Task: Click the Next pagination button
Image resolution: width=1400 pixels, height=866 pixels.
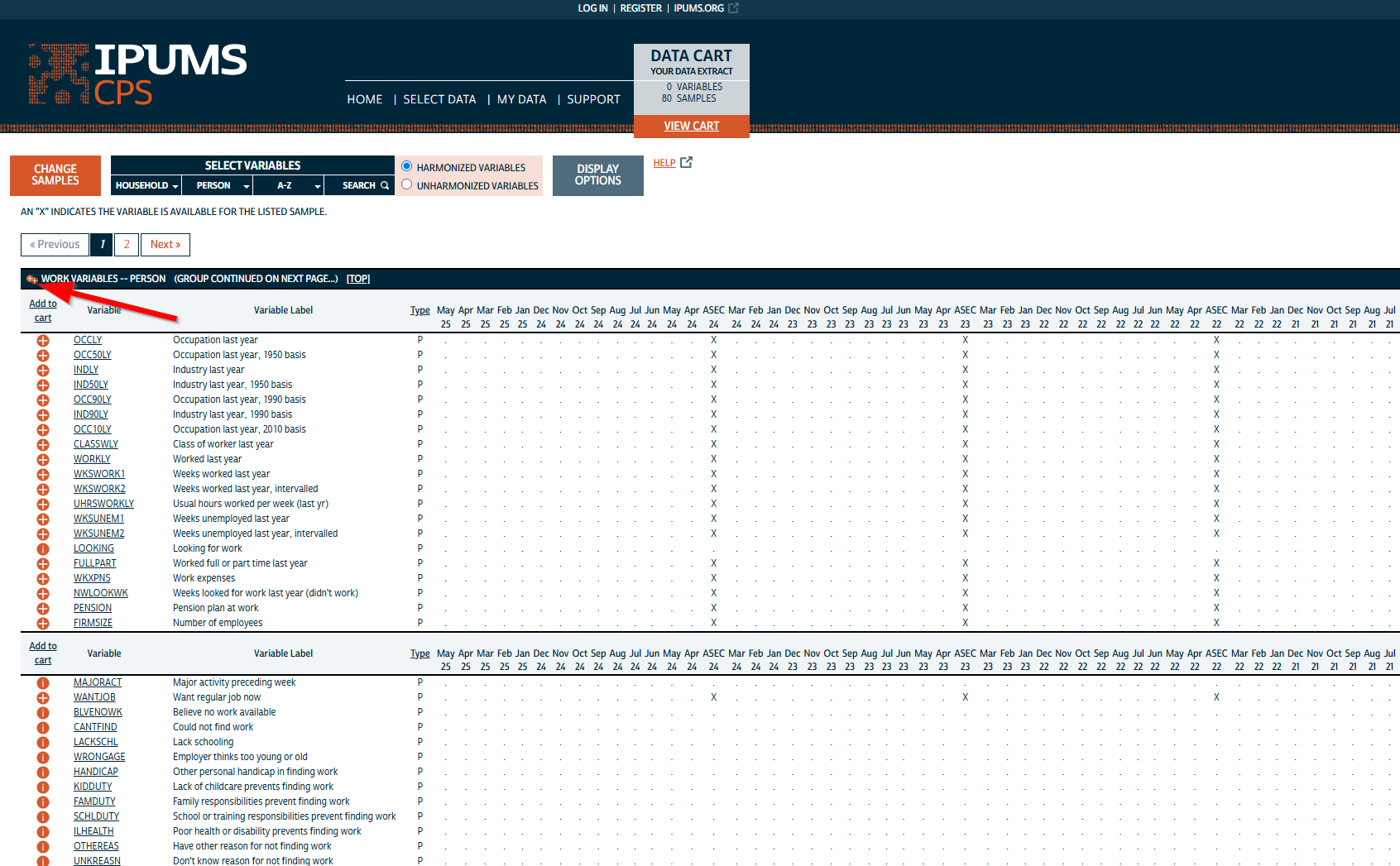Action: coord(165,245)
